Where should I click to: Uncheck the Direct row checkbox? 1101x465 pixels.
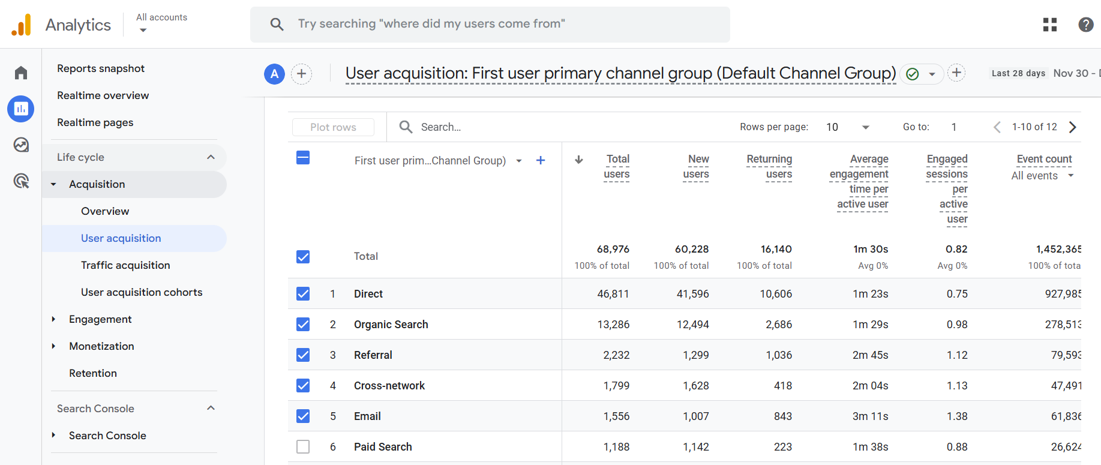click(x=303, y=294)
